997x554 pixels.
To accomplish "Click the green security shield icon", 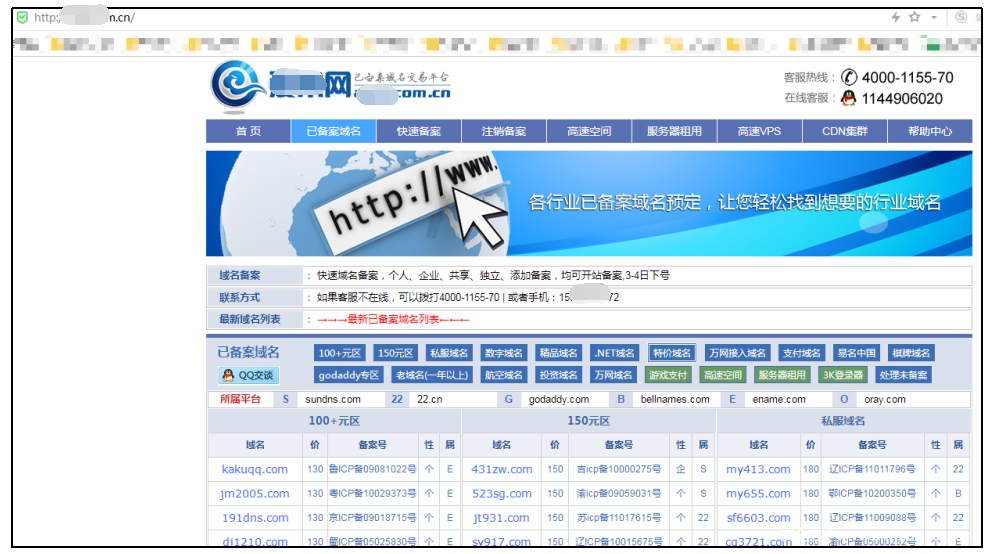I will pyautogui.click(x=22, y=18).
